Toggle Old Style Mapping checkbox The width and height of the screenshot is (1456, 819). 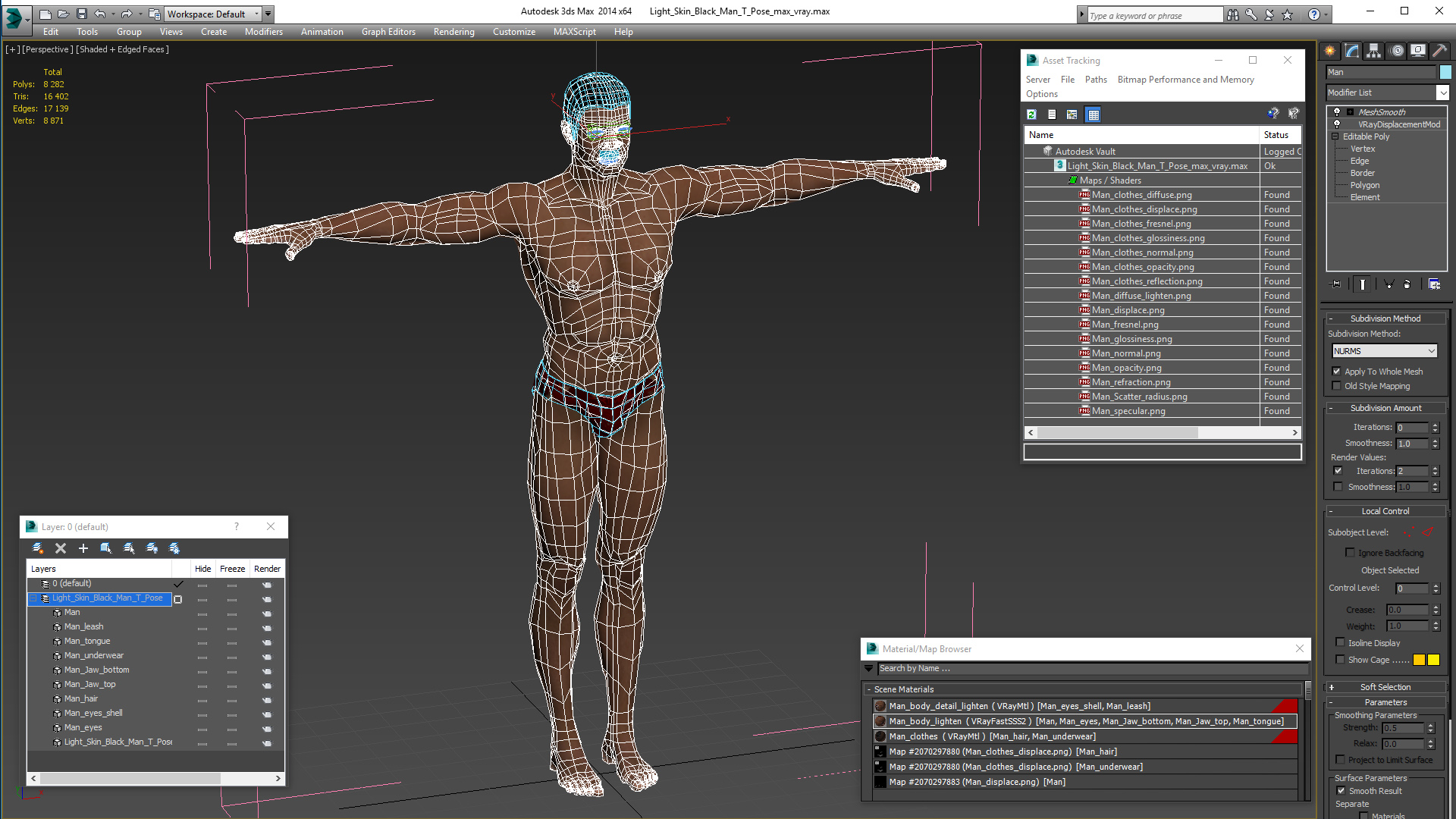pos(1337,386)
